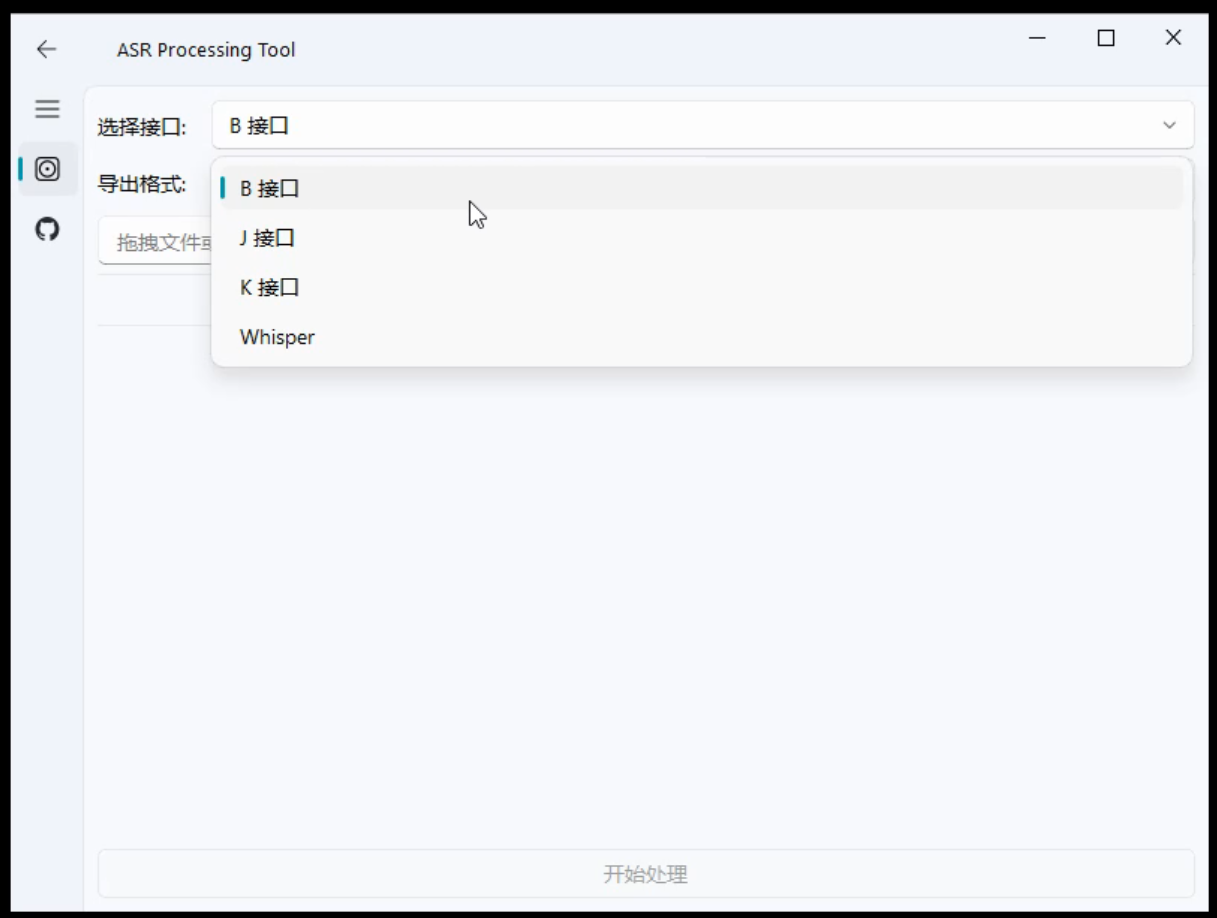Click the 导出格式 label
Image resolution: width=1217 pixels, height=918 pixels.
[141, 184]
